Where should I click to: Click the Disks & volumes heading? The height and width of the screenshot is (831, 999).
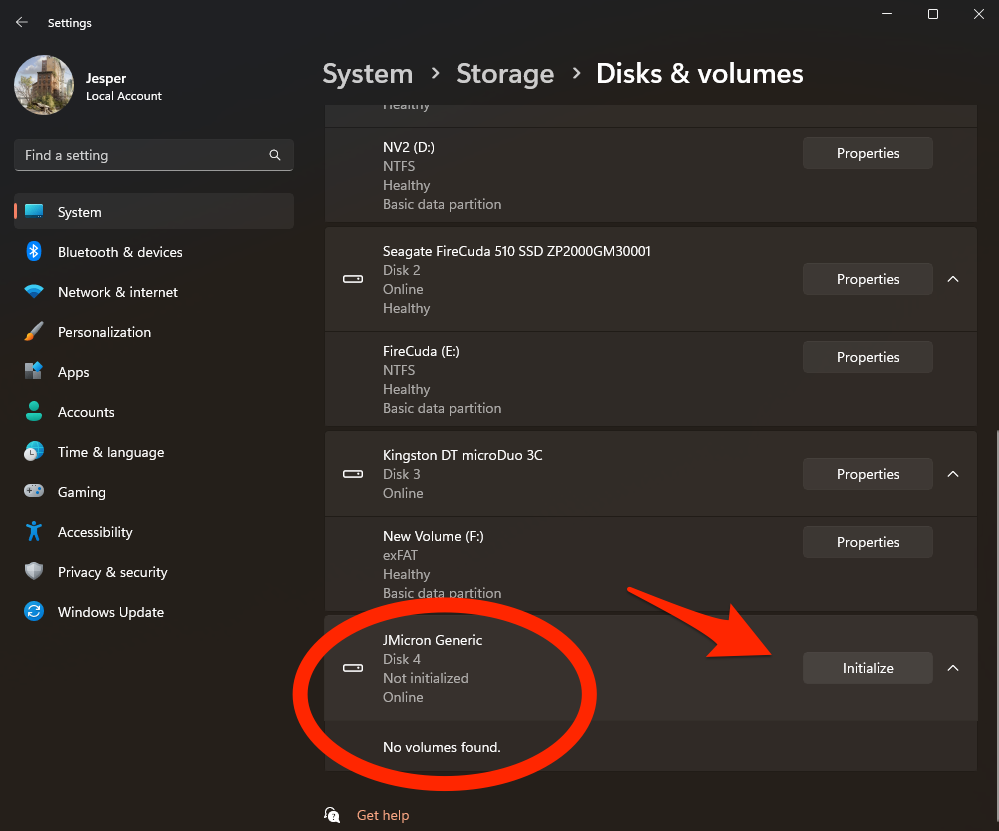(700, 74)
